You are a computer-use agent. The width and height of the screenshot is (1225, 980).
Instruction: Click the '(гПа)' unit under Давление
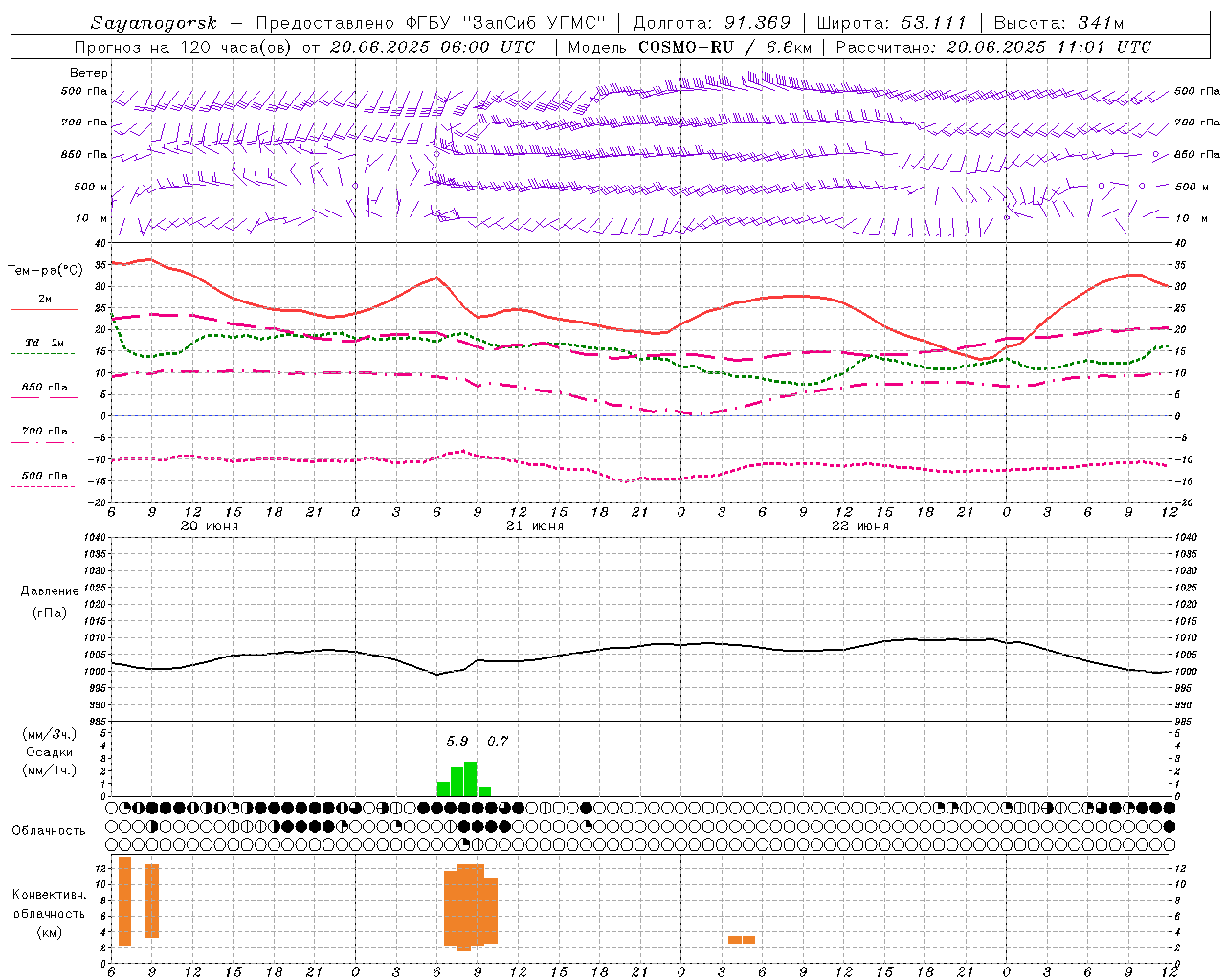(x=50, y=612)
